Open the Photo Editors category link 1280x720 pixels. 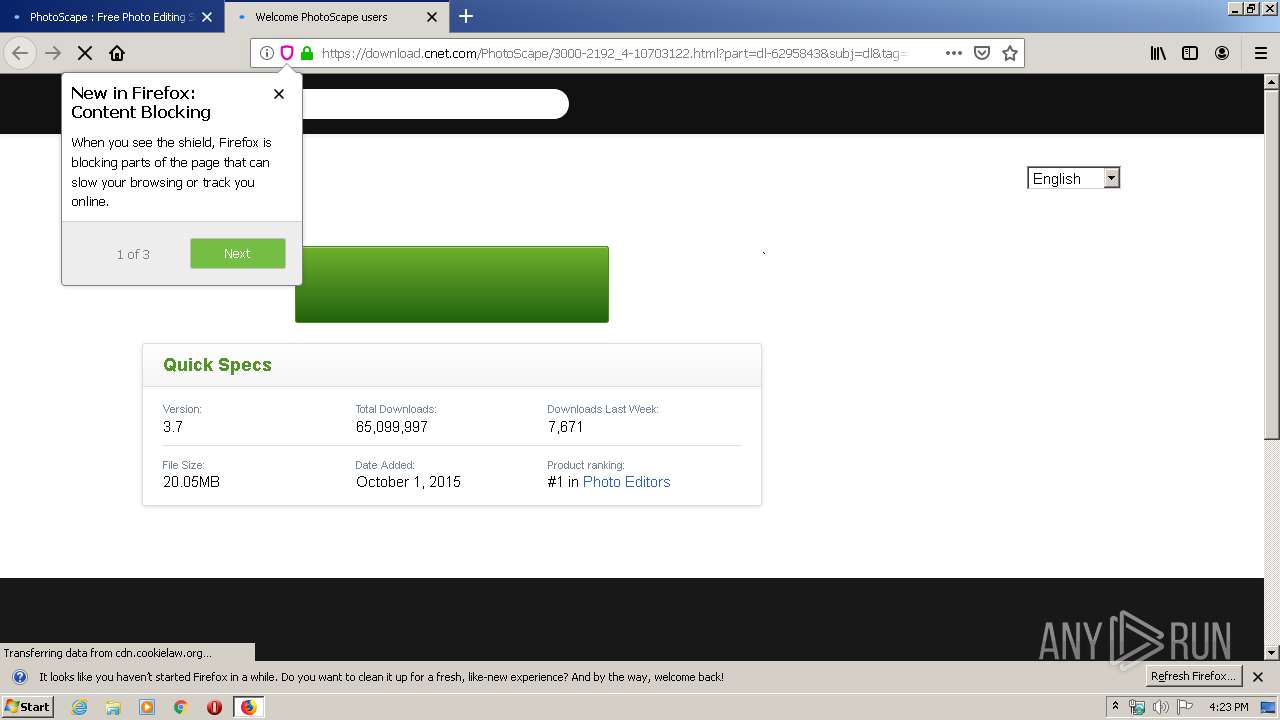(626, 482)
